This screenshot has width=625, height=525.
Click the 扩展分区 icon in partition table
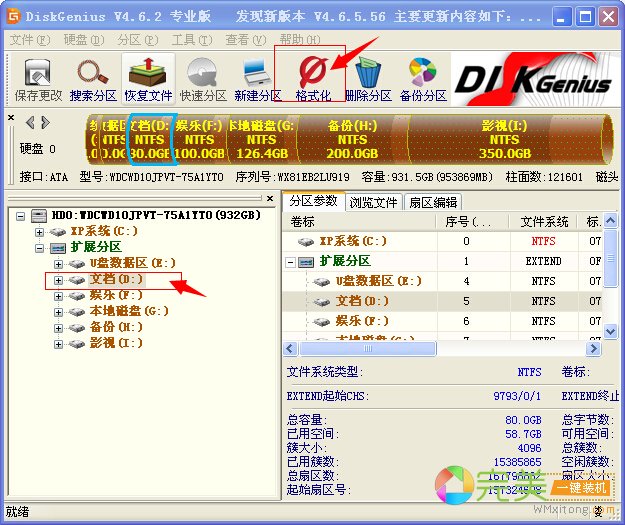point(306,262)
